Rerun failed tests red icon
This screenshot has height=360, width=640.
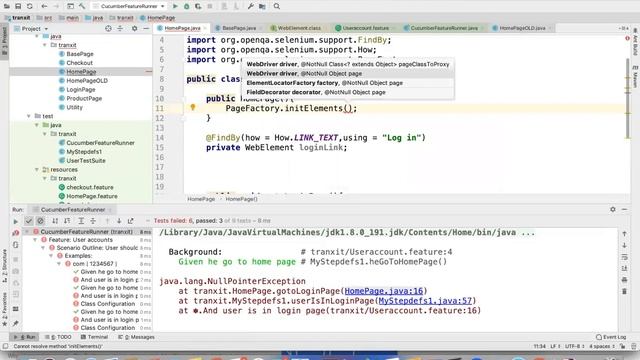16,233
